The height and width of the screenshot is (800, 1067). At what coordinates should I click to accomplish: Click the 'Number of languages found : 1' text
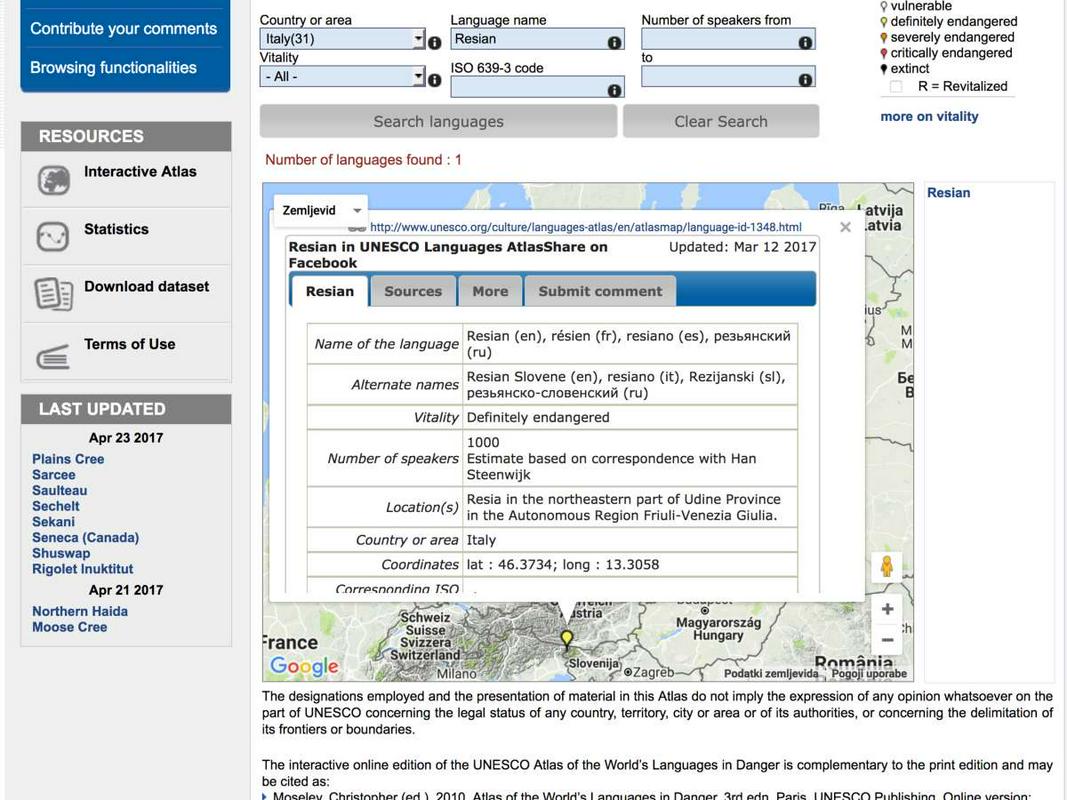click(363, 160)
